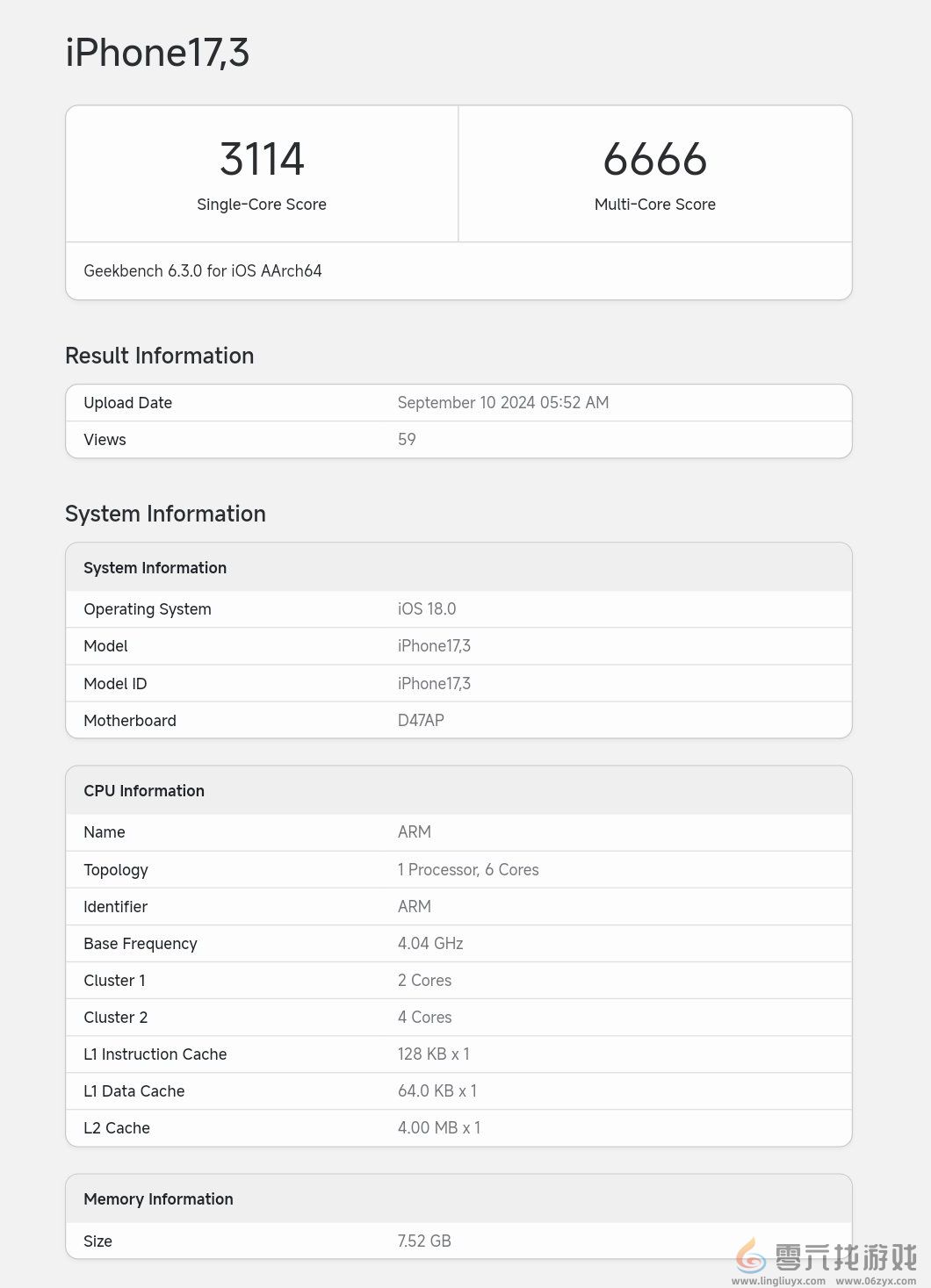Select the Single-Core Score 3114 card

coord(262,173)
